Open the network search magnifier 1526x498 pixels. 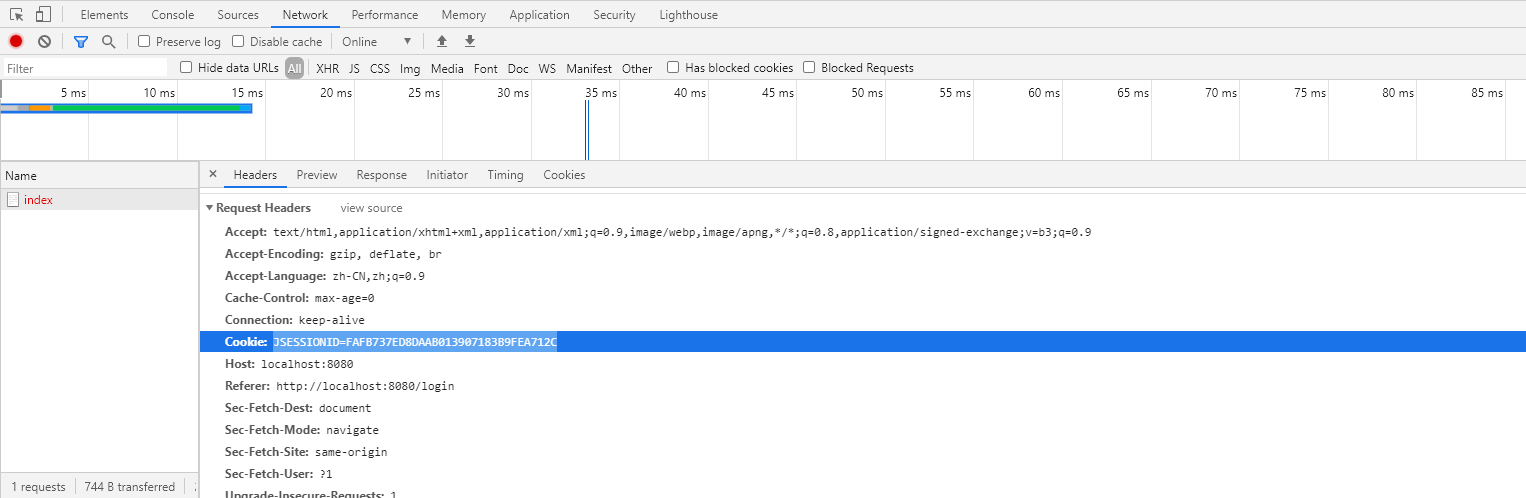(108, 41)
